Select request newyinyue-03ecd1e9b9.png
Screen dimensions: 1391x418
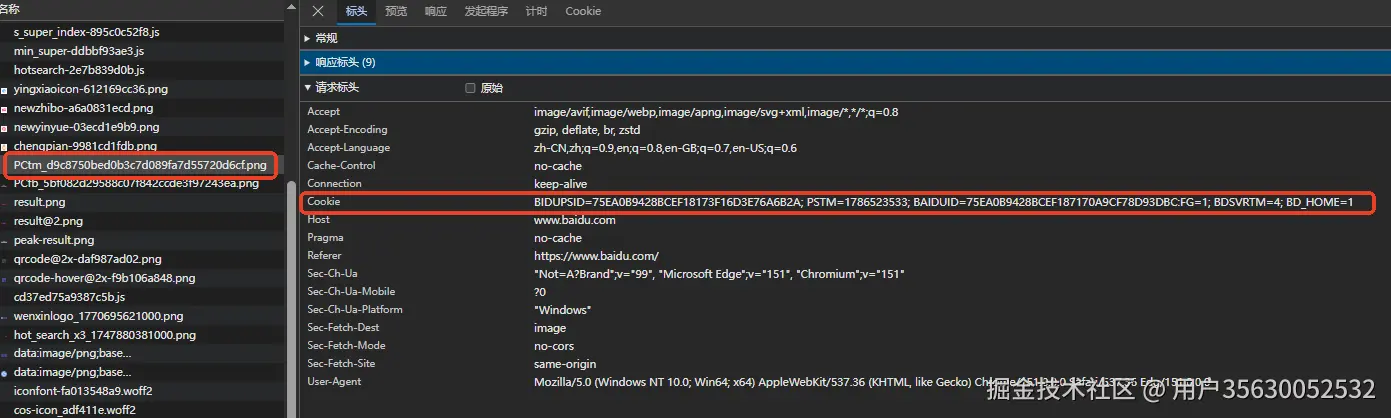pos(86,127)
